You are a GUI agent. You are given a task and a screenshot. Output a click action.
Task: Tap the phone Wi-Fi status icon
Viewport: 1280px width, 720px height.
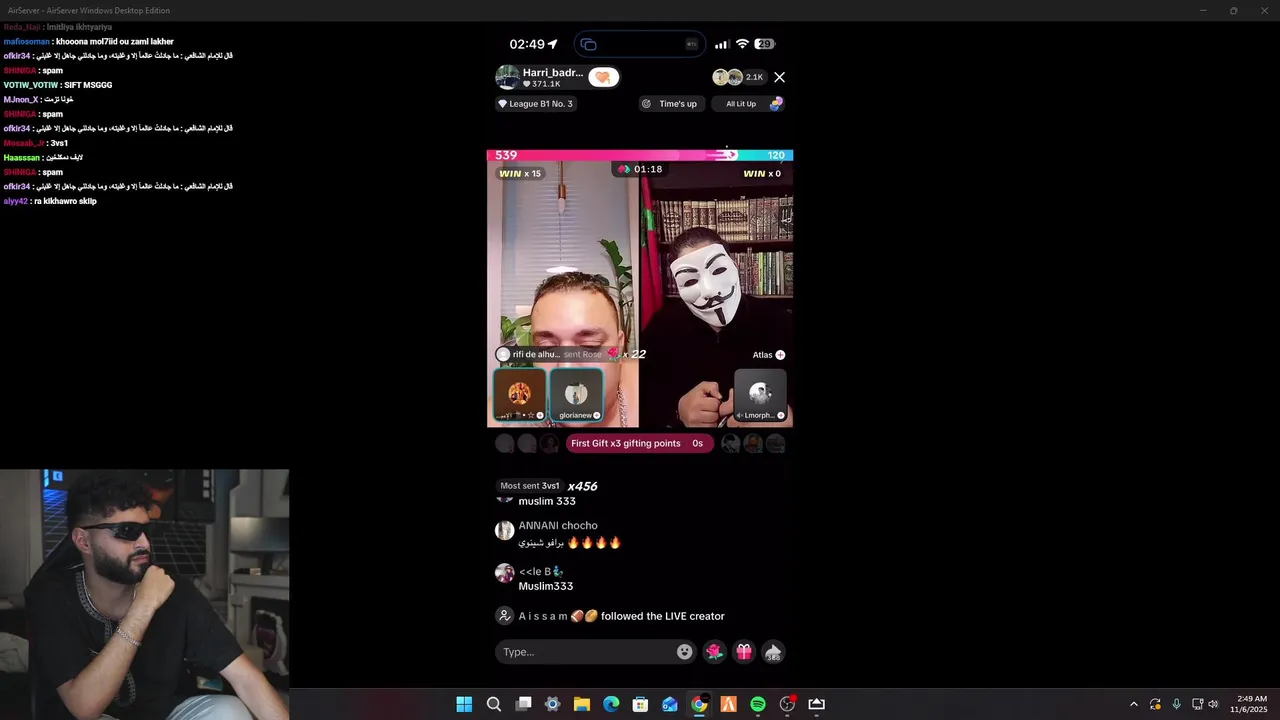[742, 44]
